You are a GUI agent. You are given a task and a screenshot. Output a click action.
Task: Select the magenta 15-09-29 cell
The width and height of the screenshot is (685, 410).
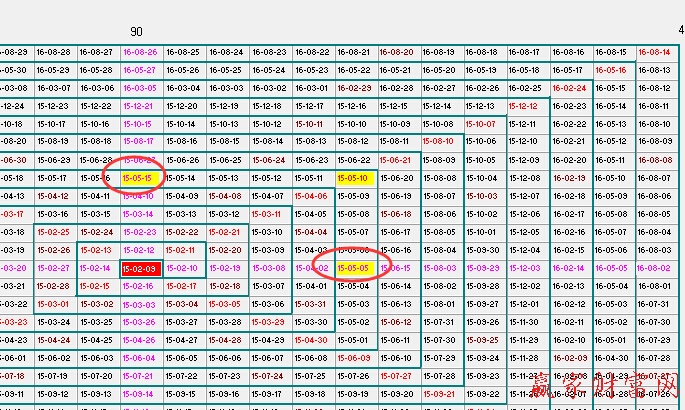(x=482, y=268)
